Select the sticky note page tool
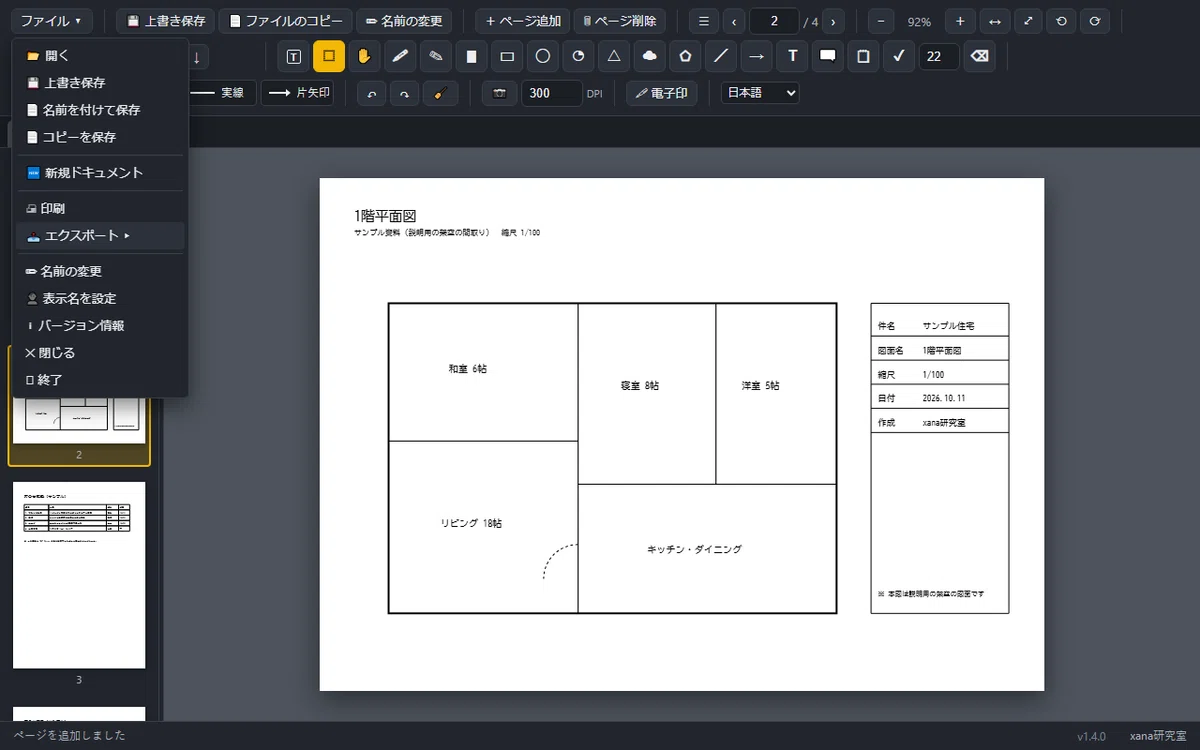1200x750 pixels. click(x=863, y=57)
